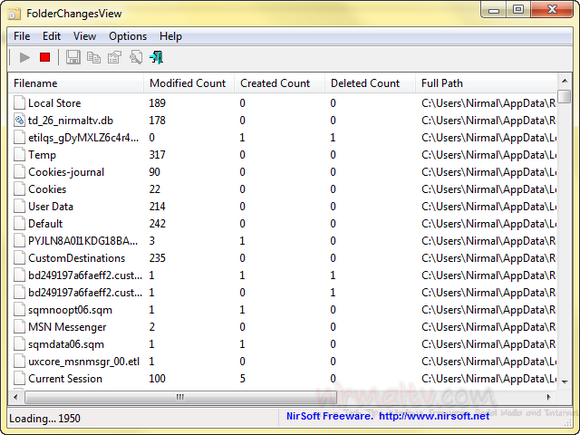Click the vertical scrollbar thumb
The height and width of the screenshot is (435, 580).
pyautogui.click(x=564, y=97)
